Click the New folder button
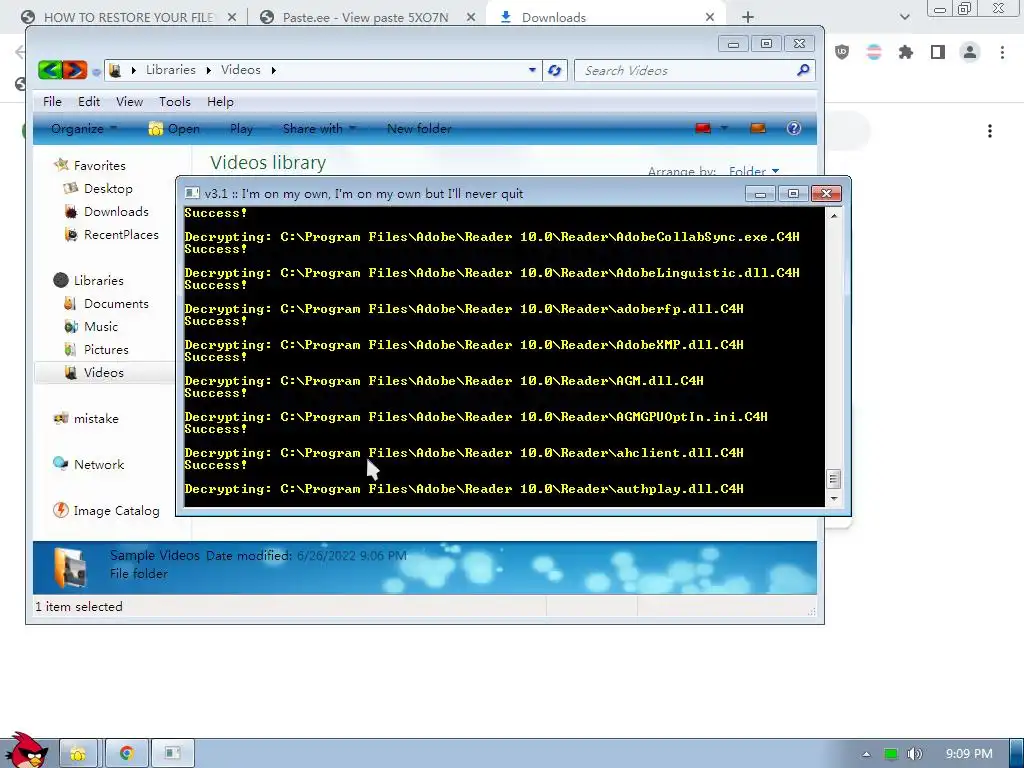The height and width of the screenshot is (768, 1024). (419, 129)
